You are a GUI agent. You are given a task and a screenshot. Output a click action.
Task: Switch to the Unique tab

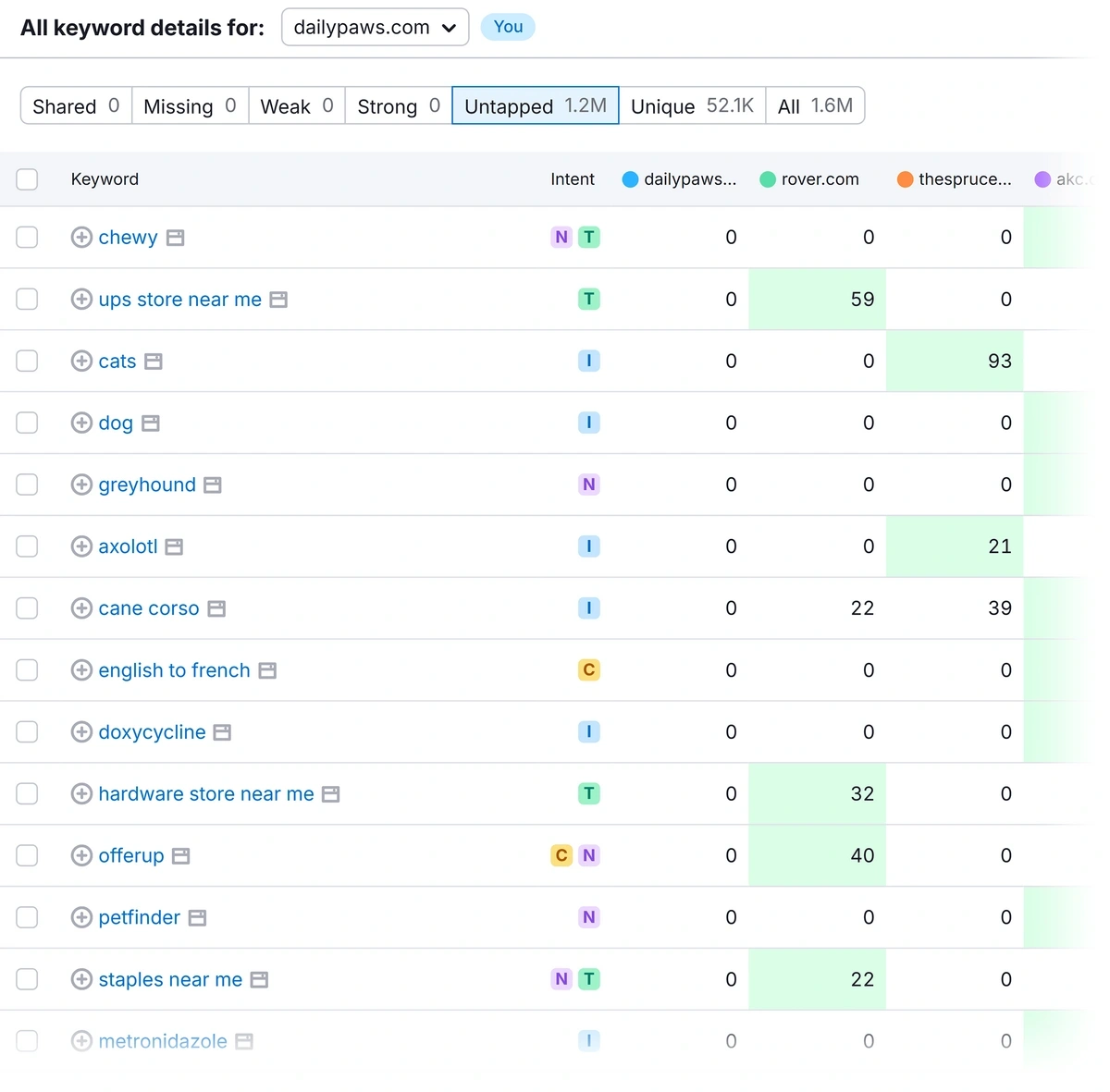(692, 106)
